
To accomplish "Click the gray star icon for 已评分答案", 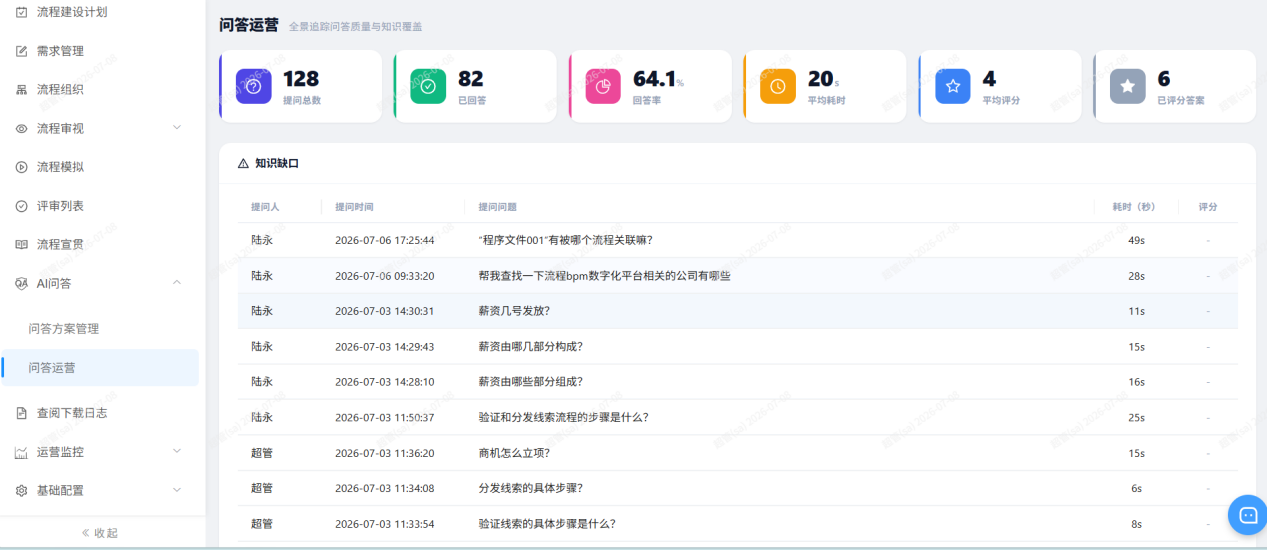I will coord(1128,86).
